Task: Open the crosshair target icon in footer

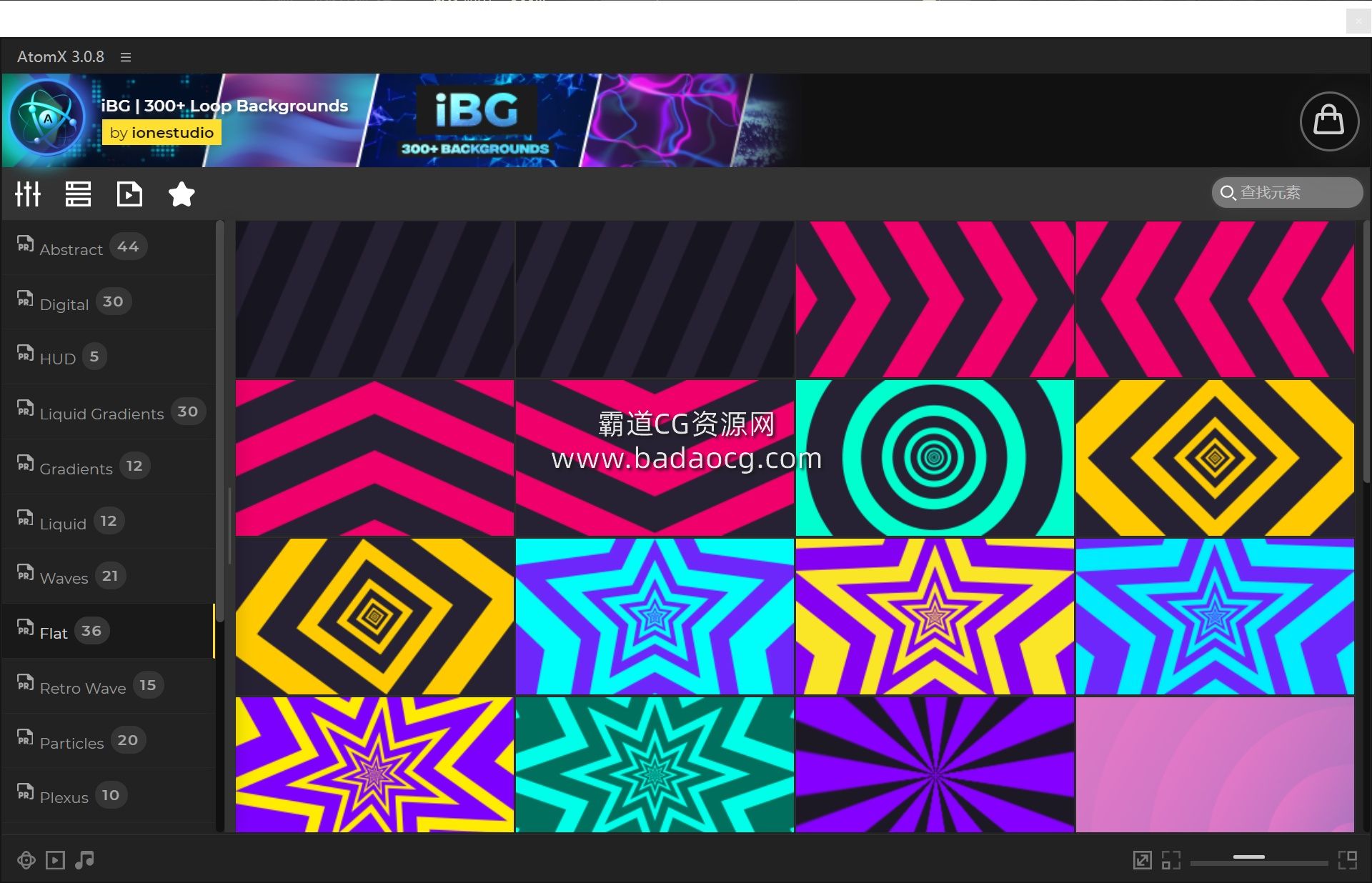Action: point(26,860)
